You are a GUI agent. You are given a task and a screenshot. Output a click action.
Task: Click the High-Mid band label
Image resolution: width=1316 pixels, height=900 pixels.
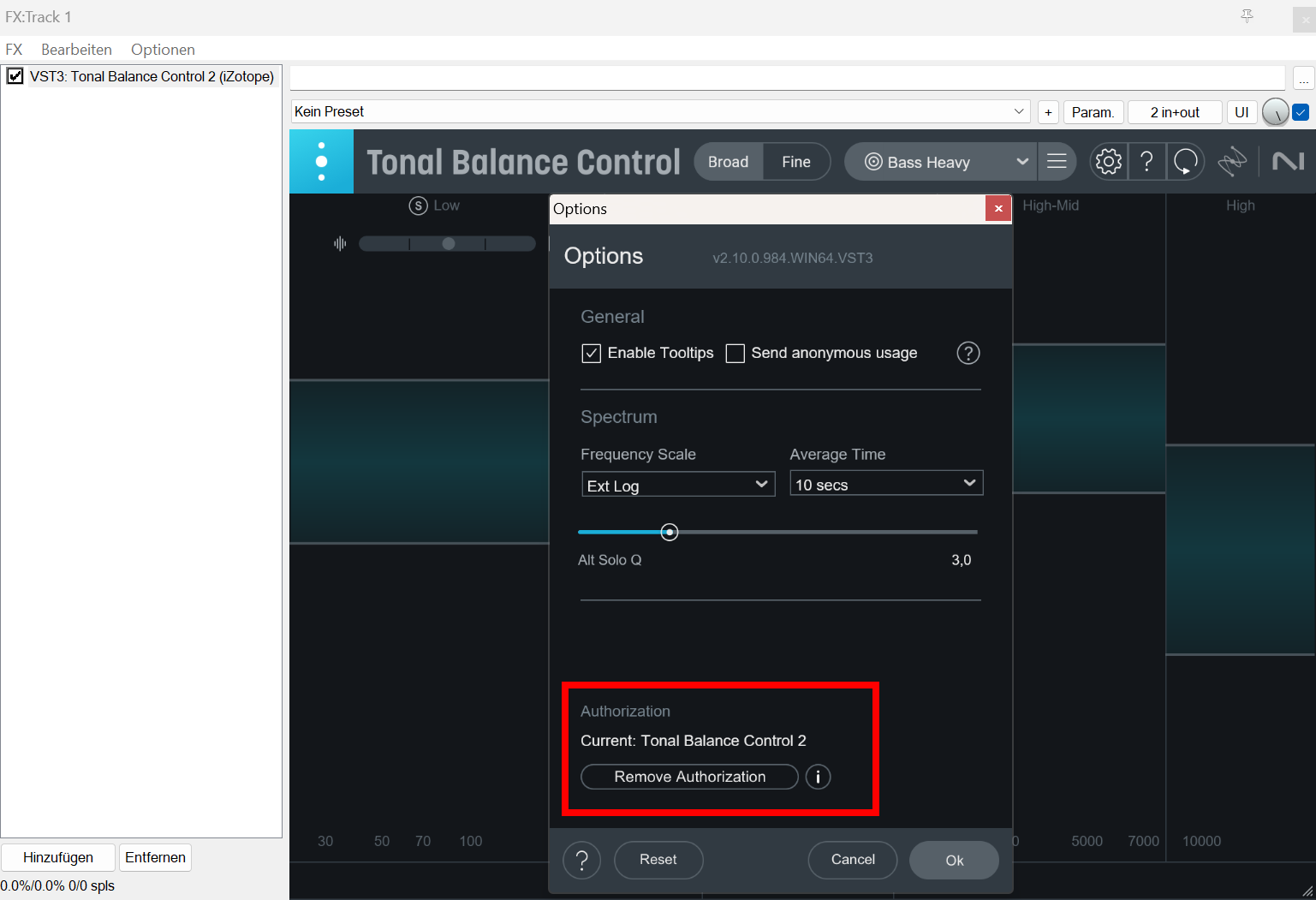pyautogui.click(x=1051, y=206)
